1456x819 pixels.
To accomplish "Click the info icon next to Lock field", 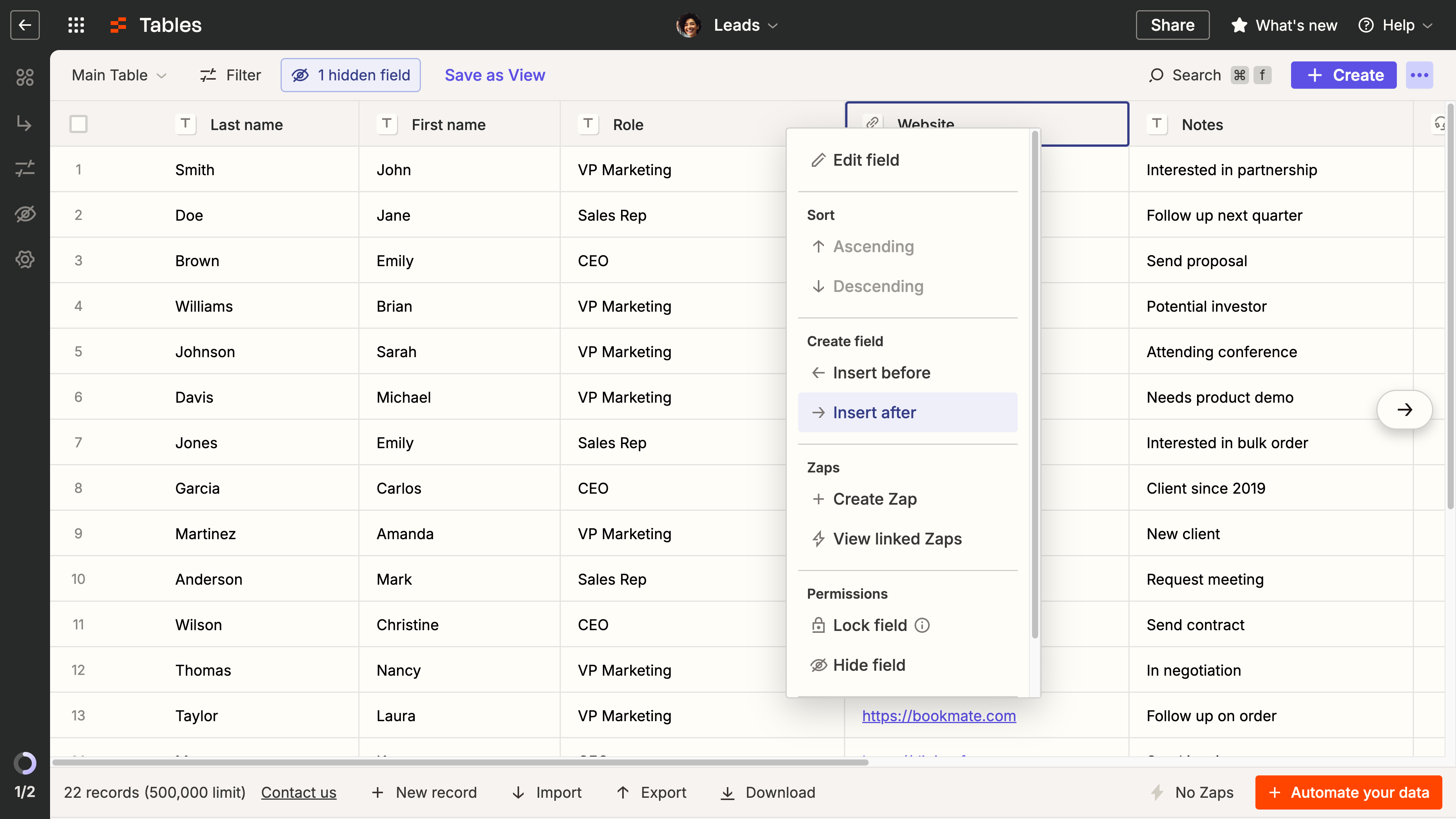I will coord(922,625).
